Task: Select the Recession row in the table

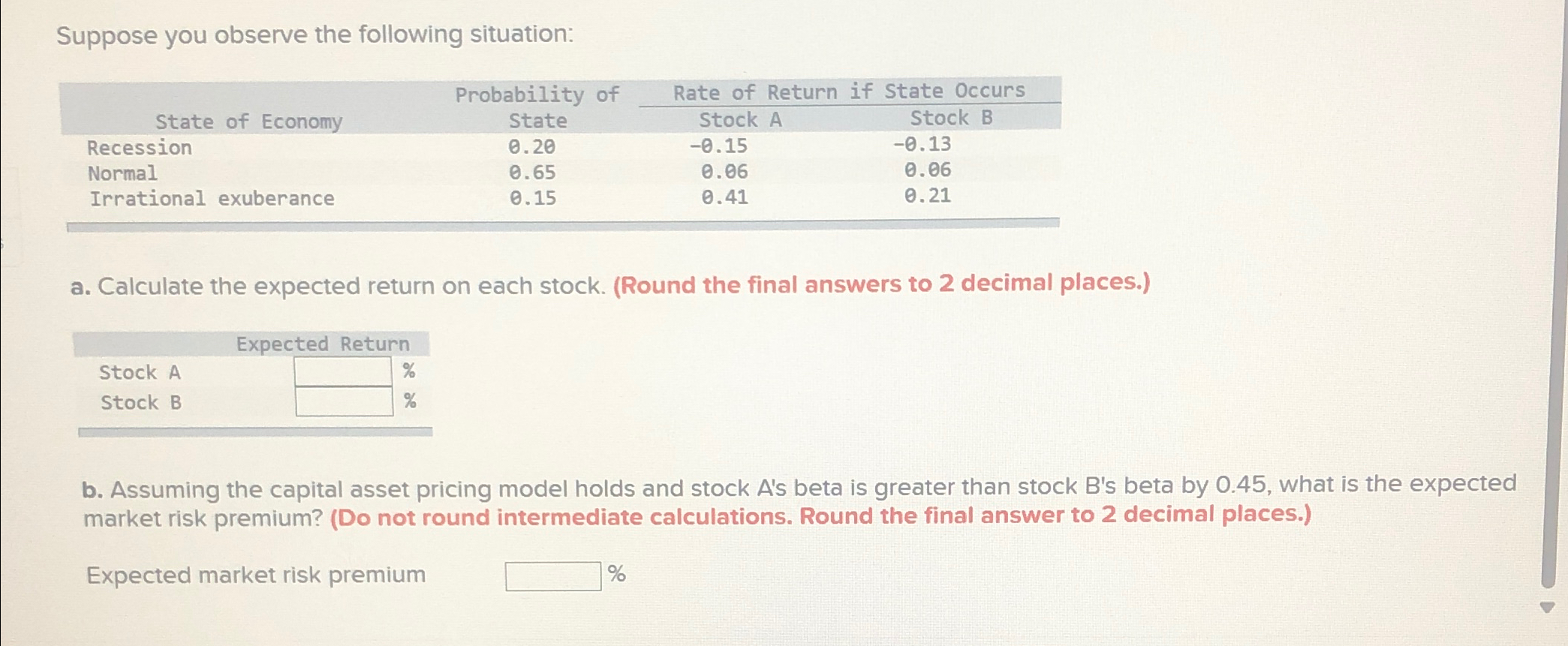Action: pyautogui.click(x=139, y=147)
